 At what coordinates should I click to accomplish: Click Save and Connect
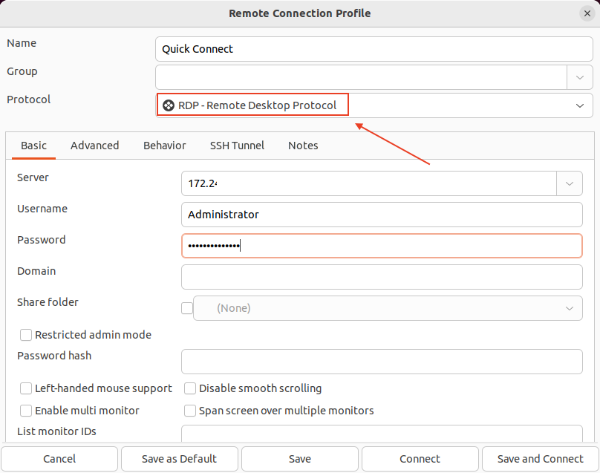[x=540, y=459]
